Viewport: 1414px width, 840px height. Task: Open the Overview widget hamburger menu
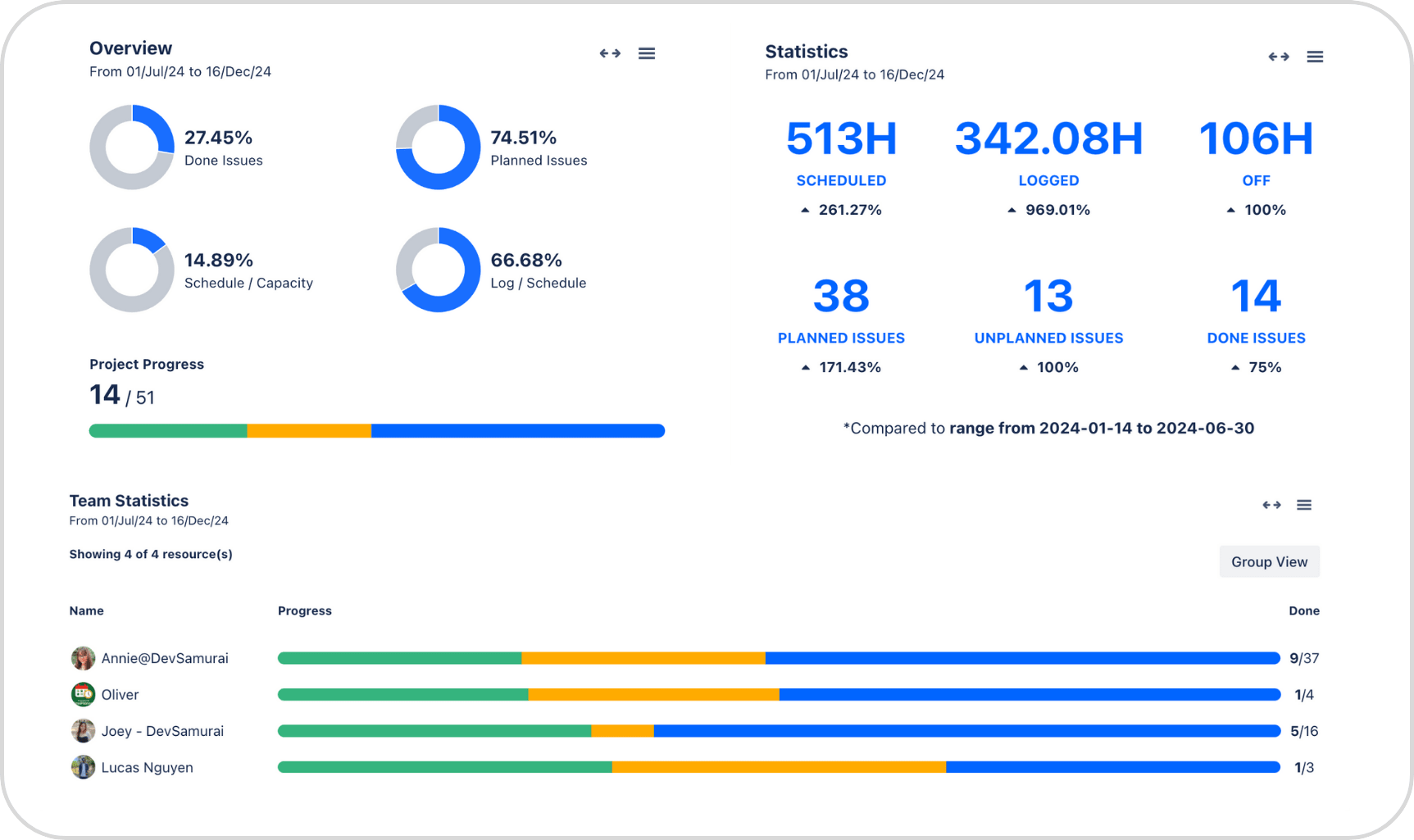[x=647, y=52]
